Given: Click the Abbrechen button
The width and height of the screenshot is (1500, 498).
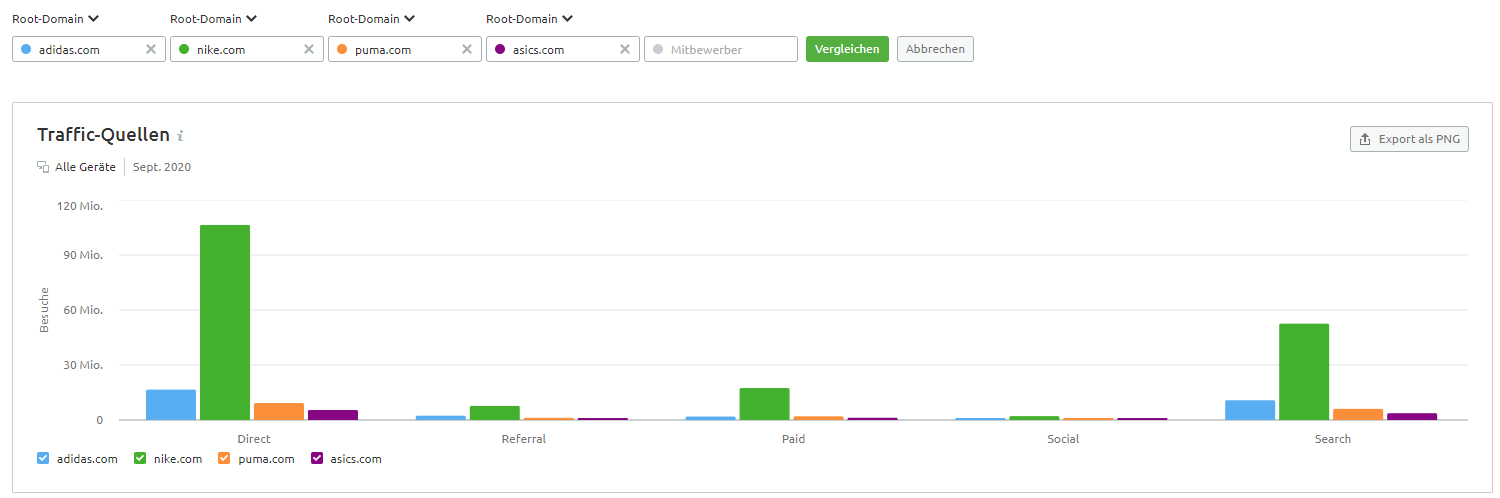Looking at the screenshot, I should pyautogui.click(x=935, y=49).
